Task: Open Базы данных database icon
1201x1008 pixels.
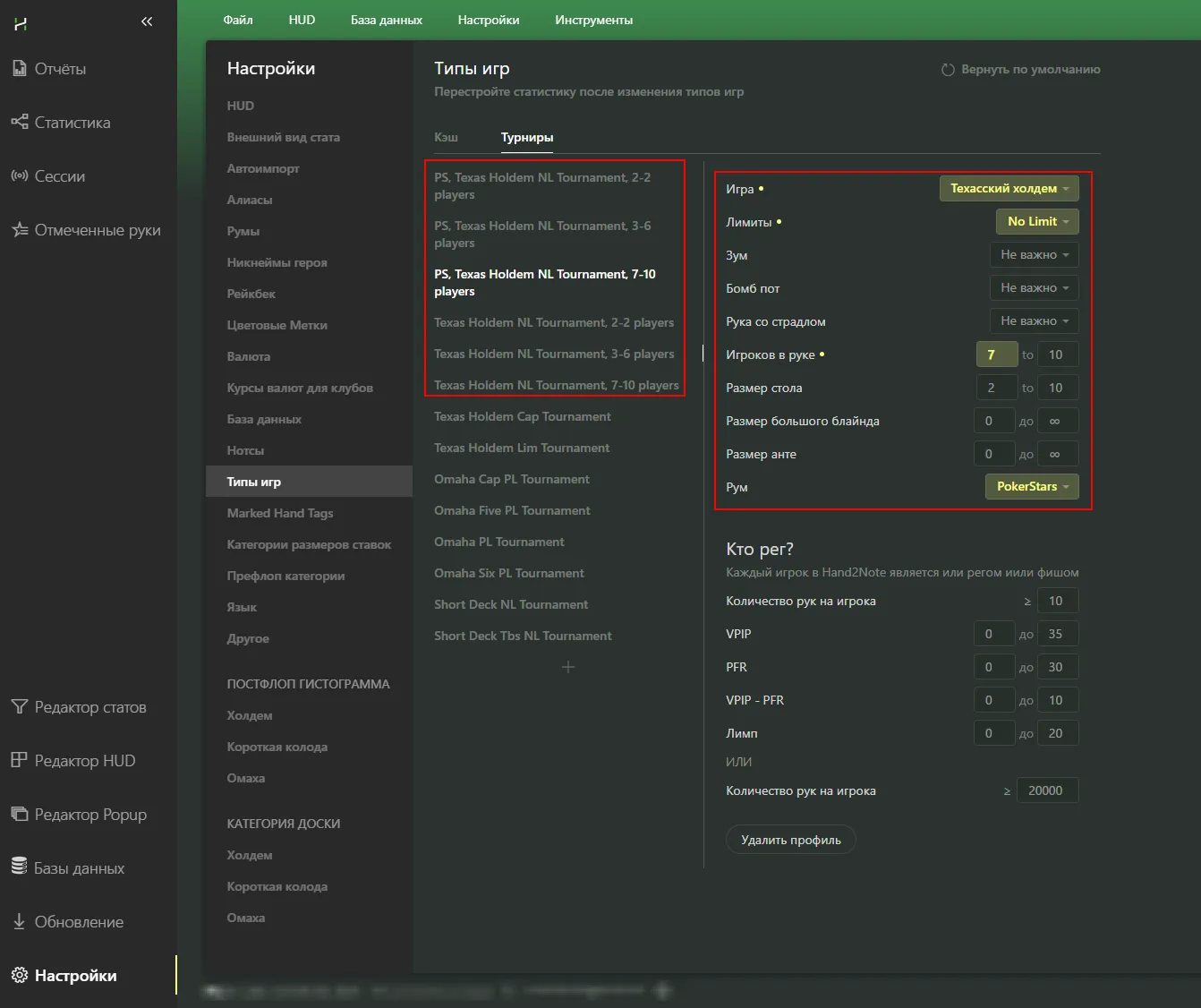Action: (19, 867)
